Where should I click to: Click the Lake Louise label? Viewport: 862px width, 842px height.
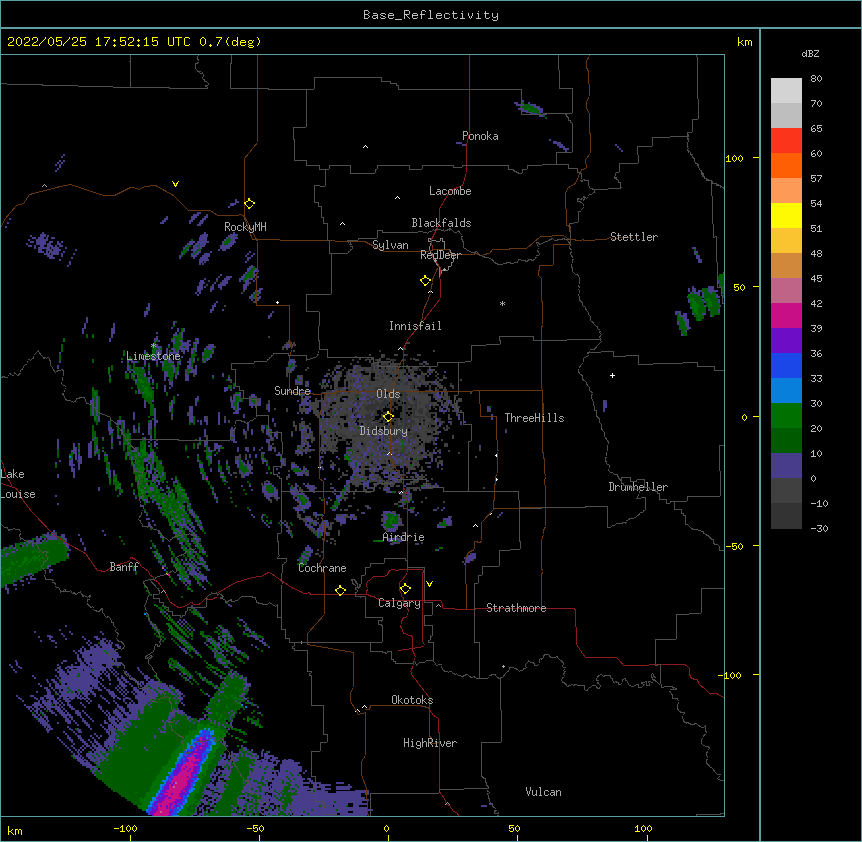(x=18, y=484)
